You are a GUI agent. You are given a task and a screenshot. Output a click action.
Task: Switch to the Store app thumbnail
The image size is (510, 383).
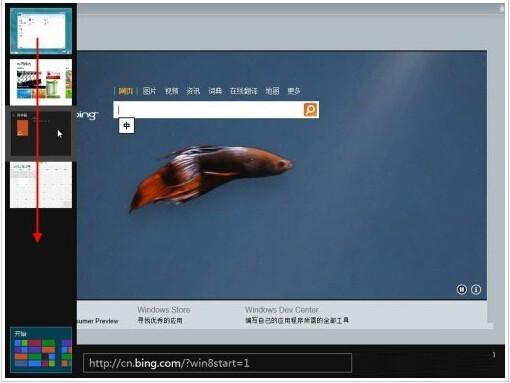tap(41, 82)
